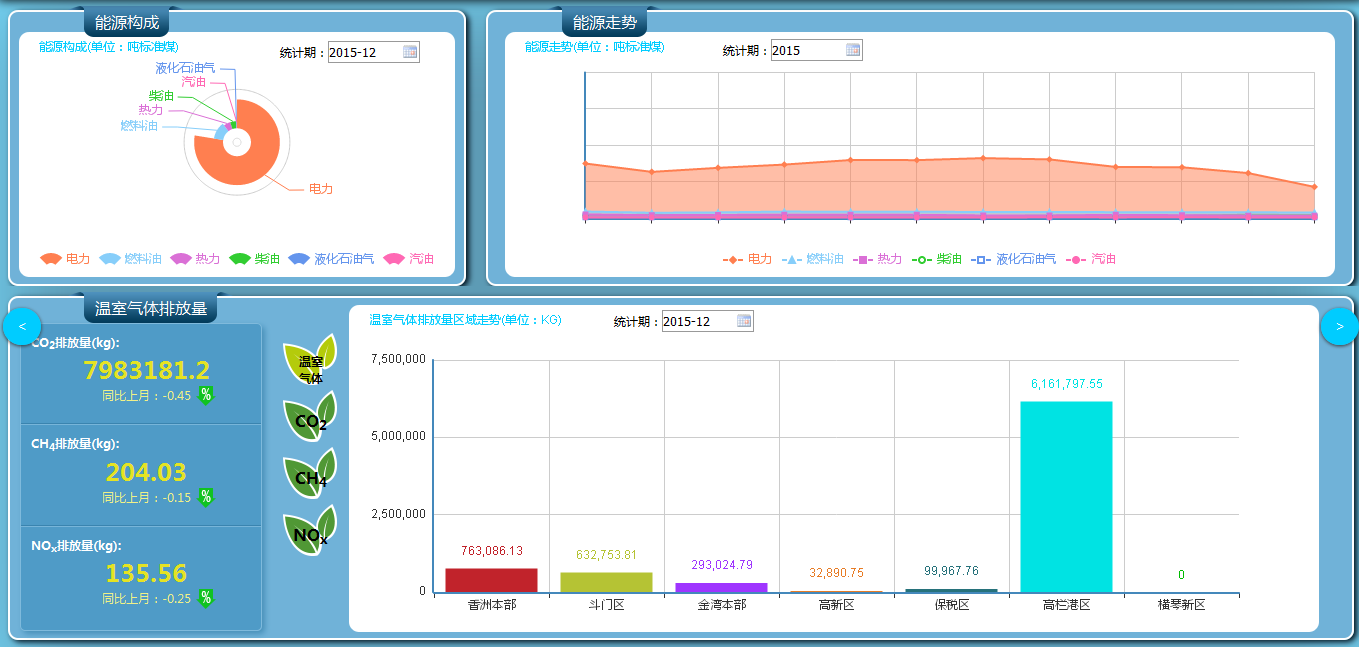
Task: Open calendar for 能源构成 date field
Action: point(410,52)
